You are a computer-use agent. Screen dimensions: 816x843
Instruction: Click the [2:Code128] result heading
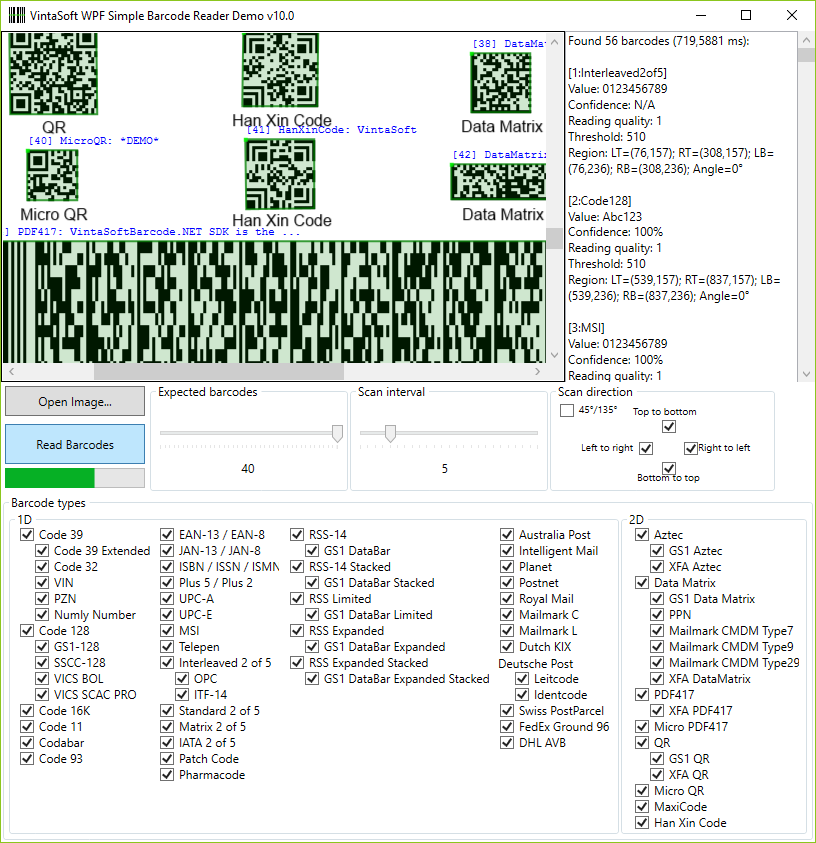tap(600, 201)
